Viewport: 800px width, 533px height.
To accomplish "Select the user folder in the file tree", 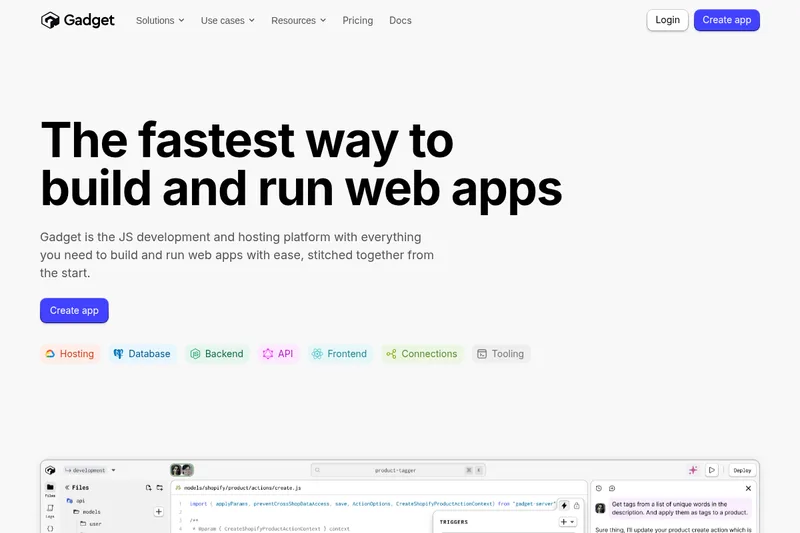I will [x=91, y=523].
